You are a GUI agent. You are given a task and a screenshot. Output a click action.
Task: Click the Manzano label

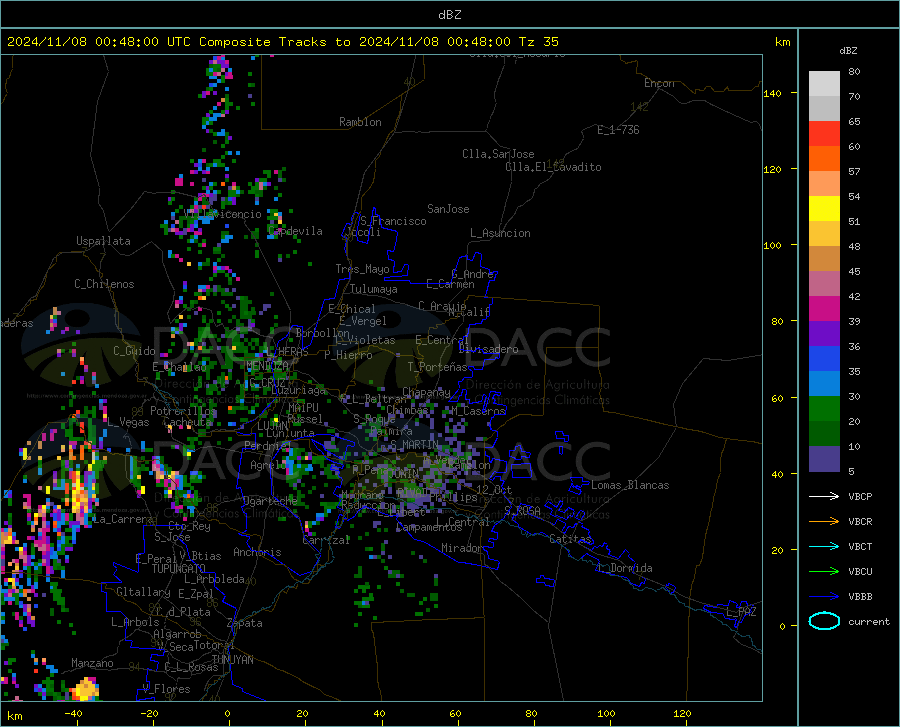pos(92,663)
